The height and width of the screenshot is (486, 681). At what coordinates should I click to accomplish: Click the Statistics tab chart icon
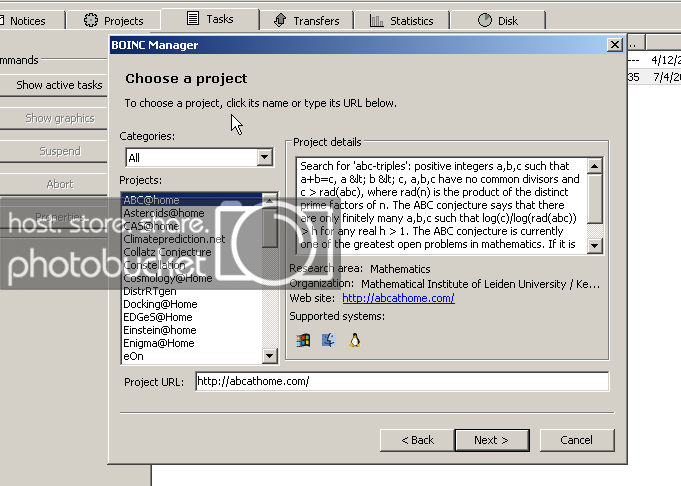376,20
